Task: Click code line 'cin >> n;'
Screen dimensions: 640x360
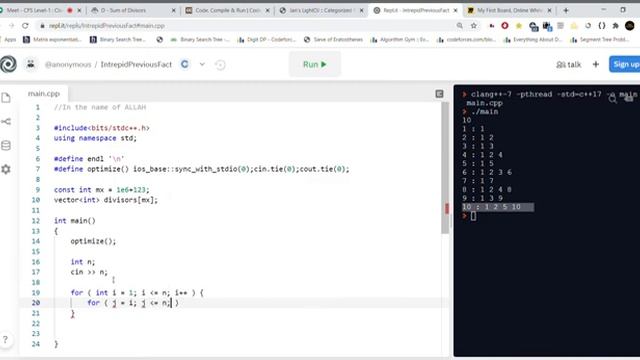Action: pos(89,272)
